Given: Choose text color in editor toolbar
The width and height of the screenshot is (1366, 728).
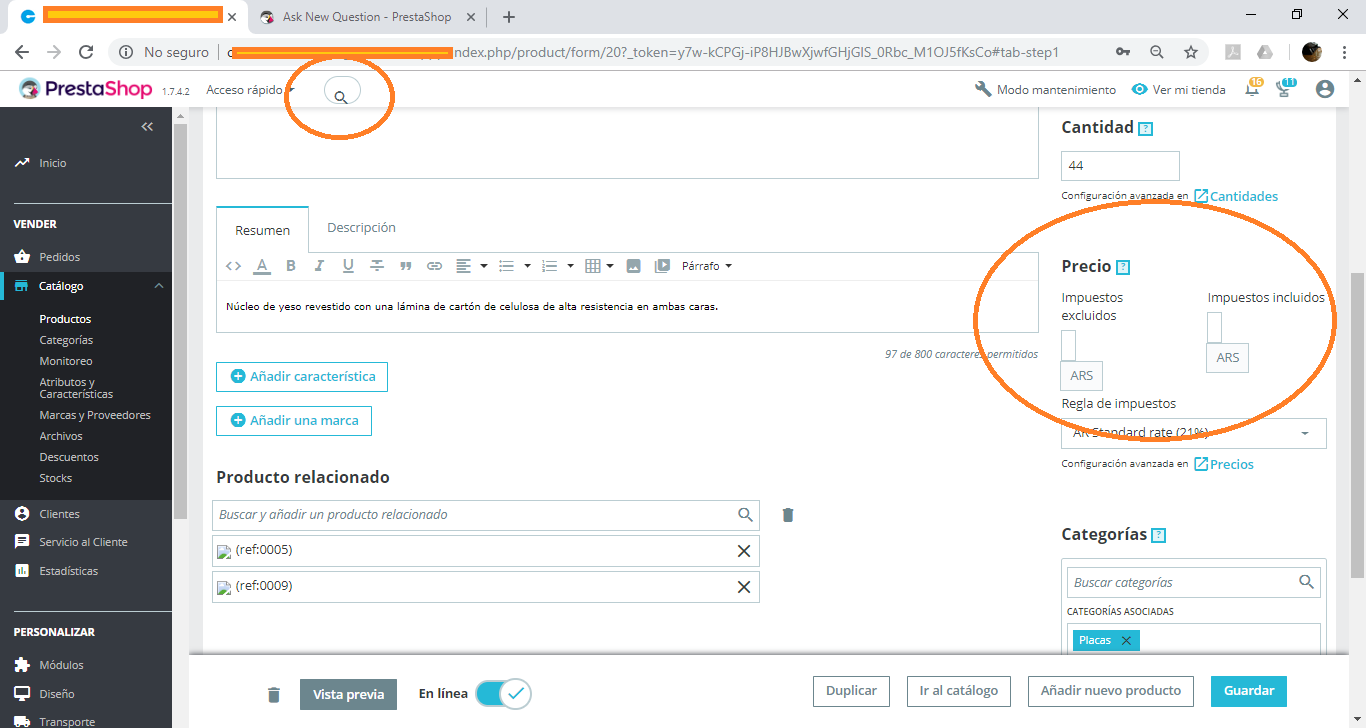Looking at the screenshot, I should point(262,266).
